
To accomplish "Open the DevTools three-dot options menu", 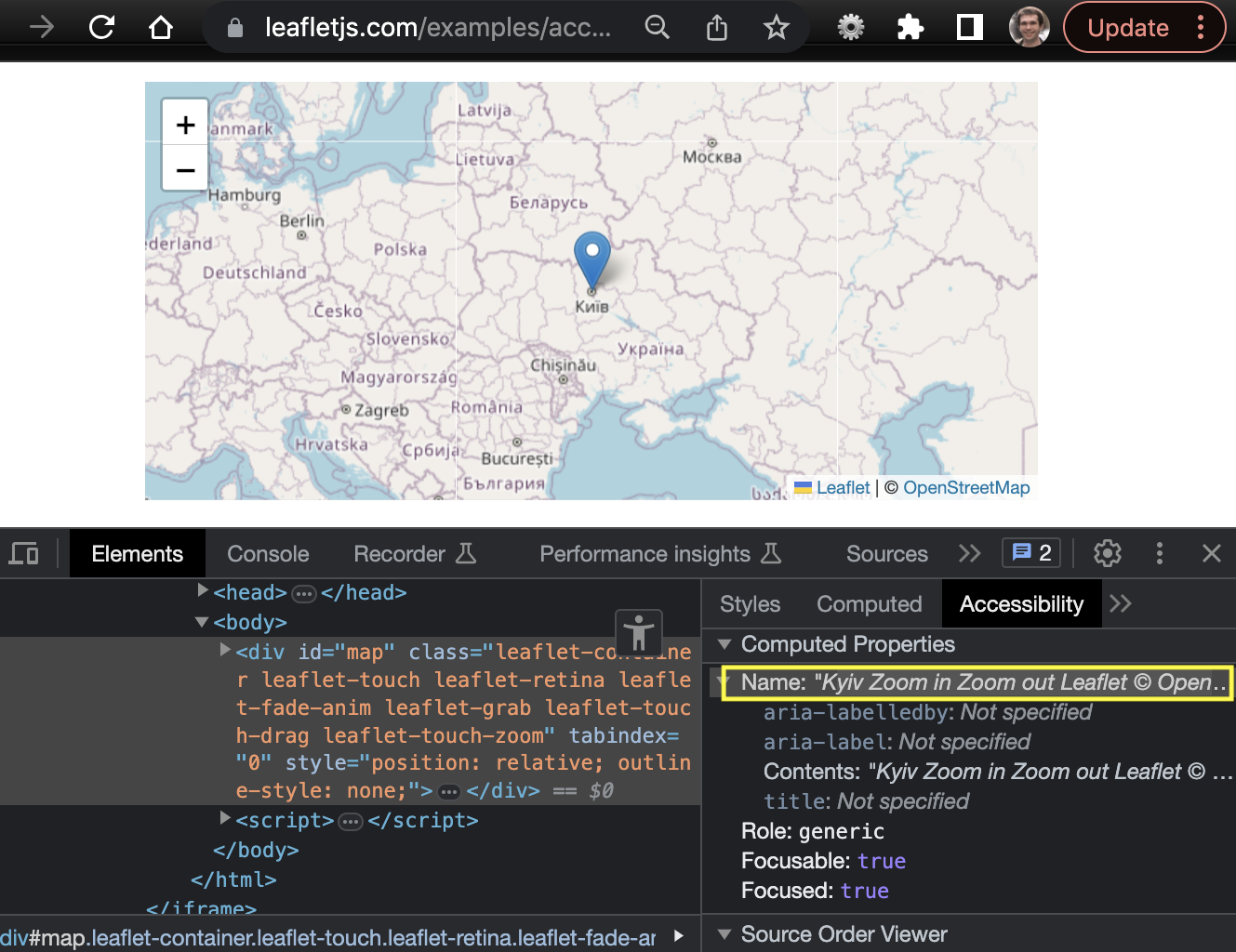I will 1160,553.
